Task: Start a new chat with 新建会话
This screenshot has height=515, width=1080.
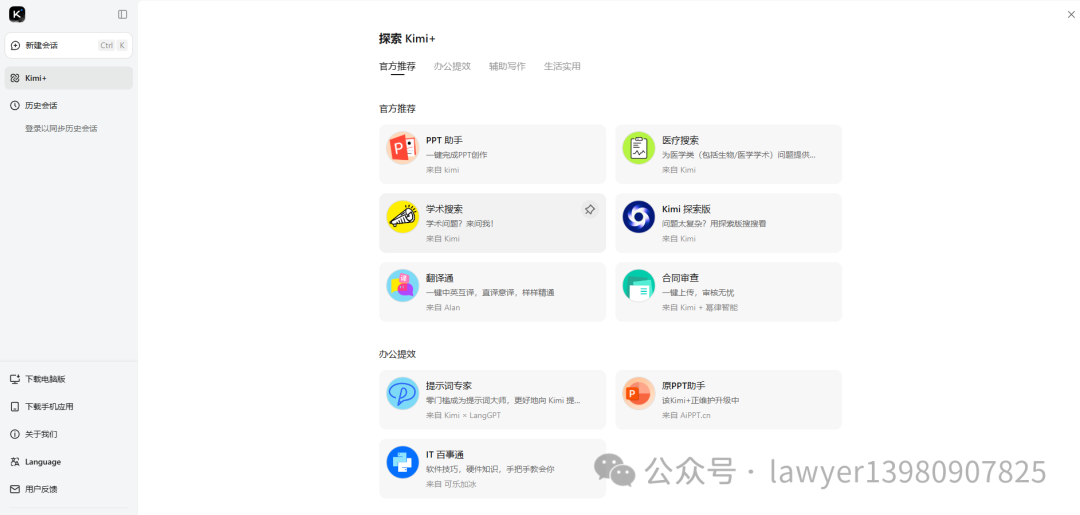Action: [x=68, y=45]
